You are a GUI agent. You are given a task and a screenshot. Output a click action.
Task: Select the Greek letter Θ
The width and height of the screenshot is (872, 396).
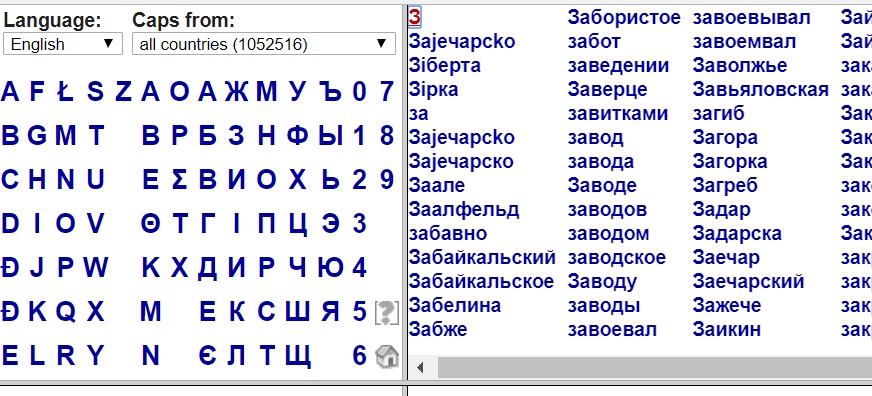150,224
